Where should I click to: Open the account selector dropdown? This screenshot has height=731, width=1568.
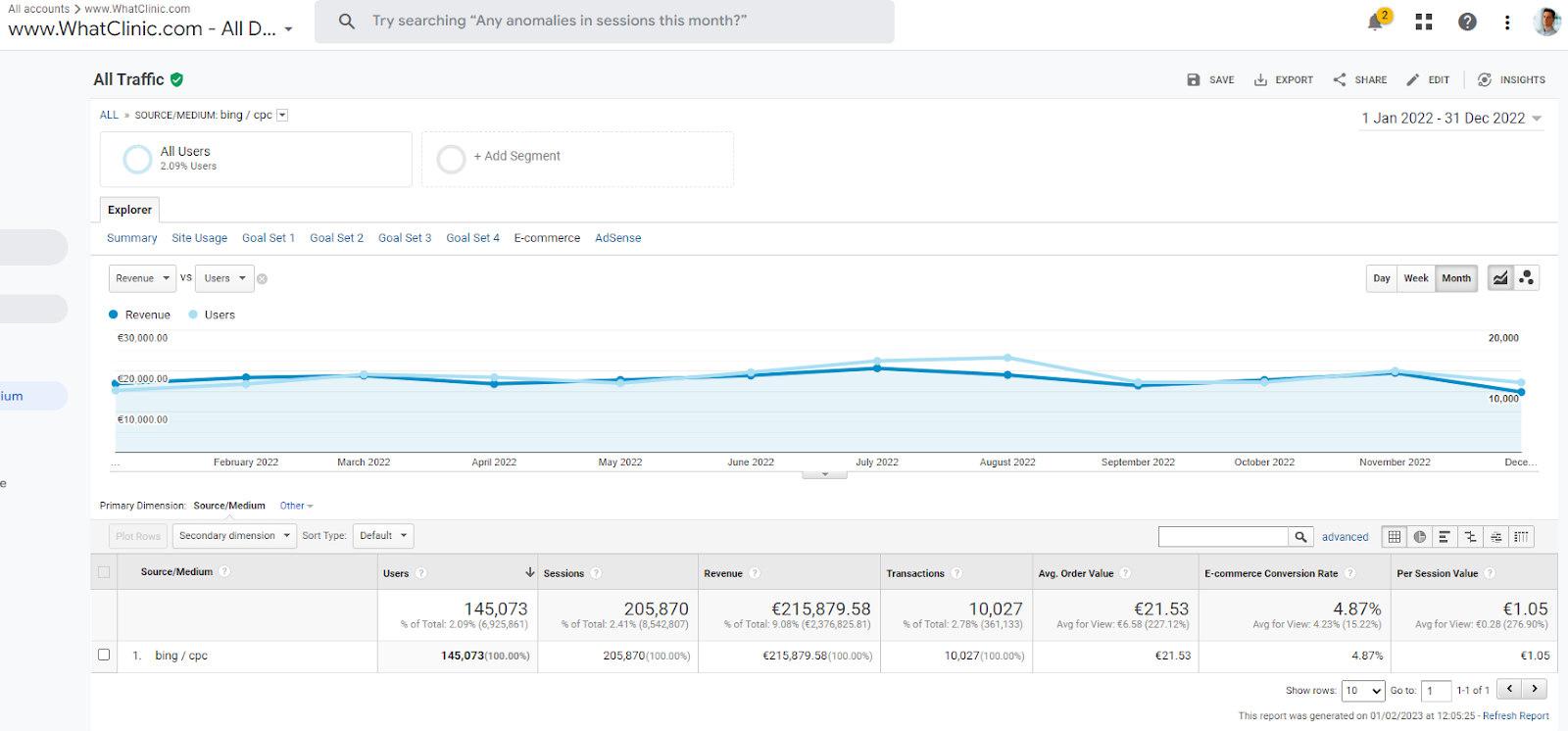coord(288,29)
